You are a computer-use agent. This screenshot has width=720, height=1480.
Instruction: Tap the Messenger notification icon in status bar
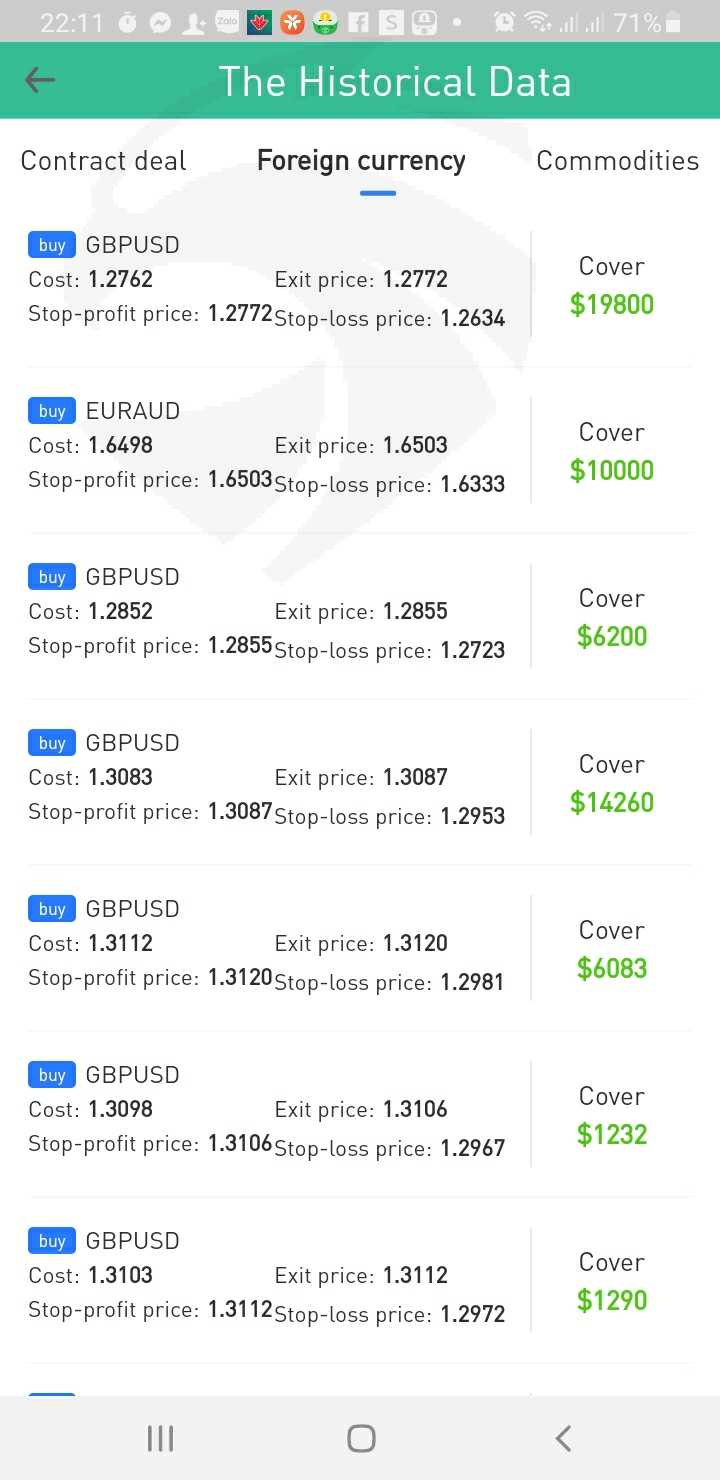160,22
